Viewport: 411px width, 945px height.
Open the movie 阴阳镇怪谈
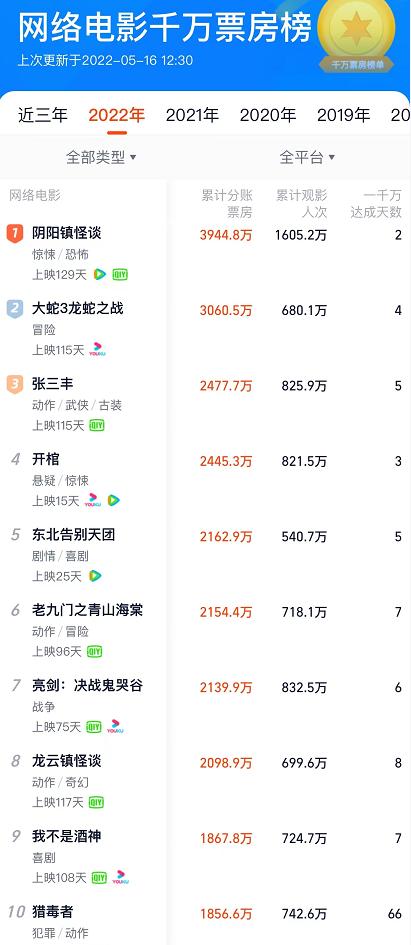[67, 233]
